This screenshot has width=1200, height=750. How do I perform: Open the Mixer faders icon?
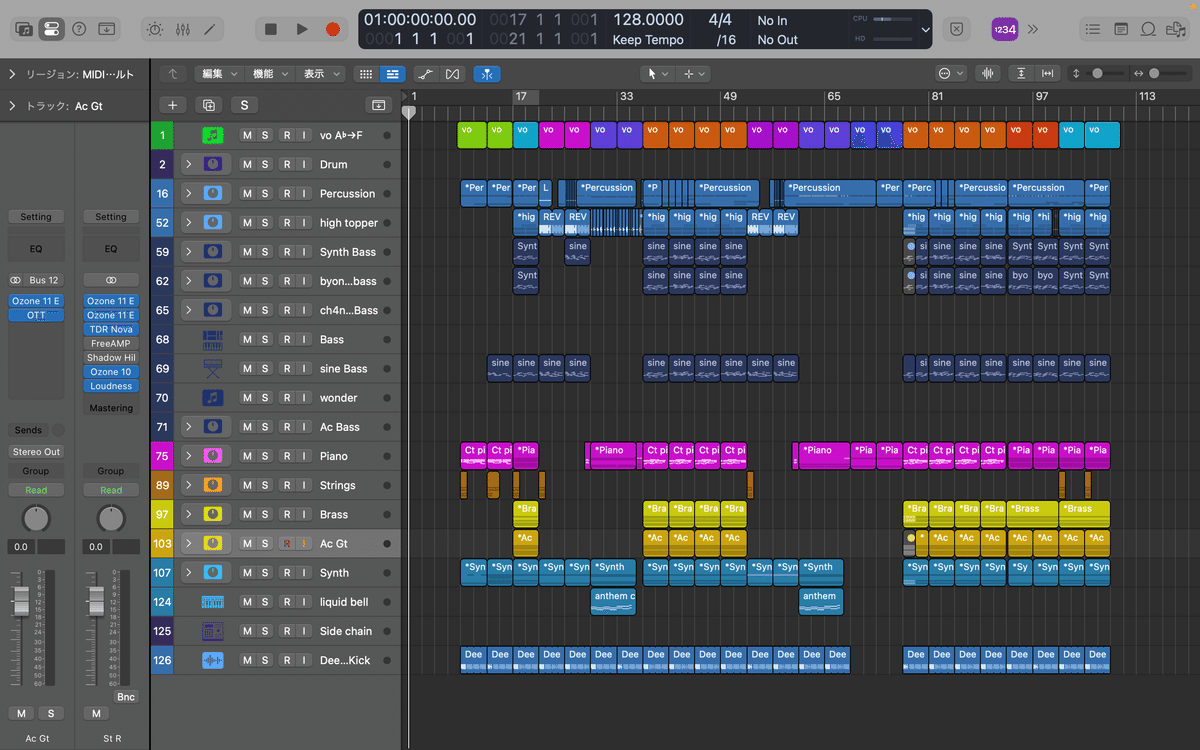[182, 29]
